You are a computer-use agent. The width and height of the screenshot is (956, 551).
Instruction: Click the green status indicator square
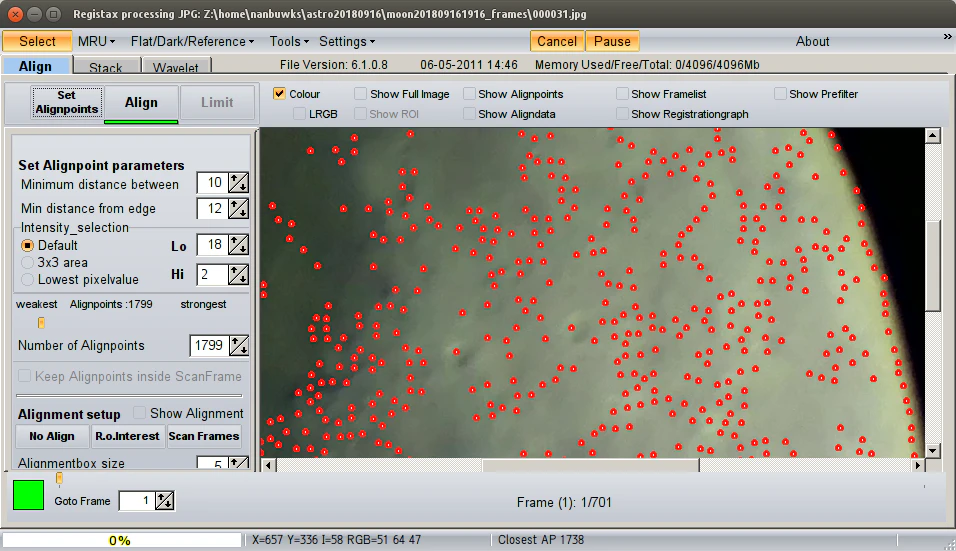29,495
